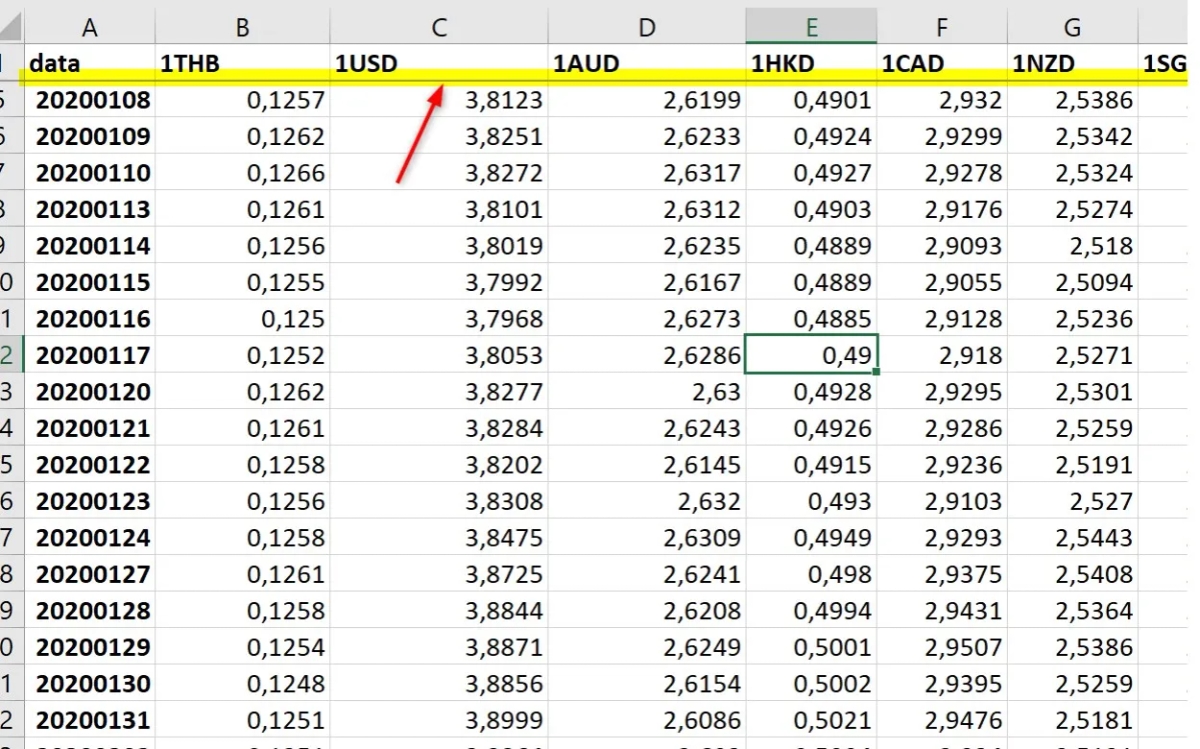
Task: Select the "1NZD" header cell
Action: [x=1071, y=64]
